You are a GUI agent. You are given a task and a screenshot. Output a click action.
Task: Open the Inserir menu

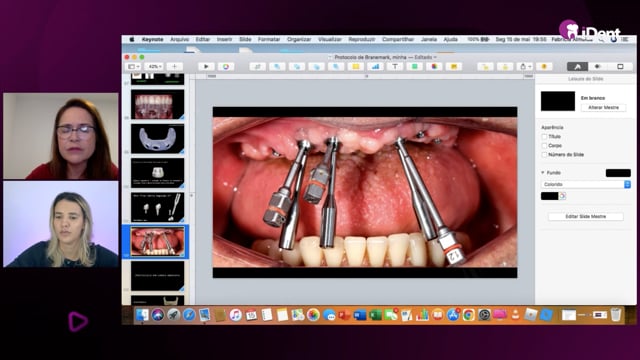(x=224, y=40)
